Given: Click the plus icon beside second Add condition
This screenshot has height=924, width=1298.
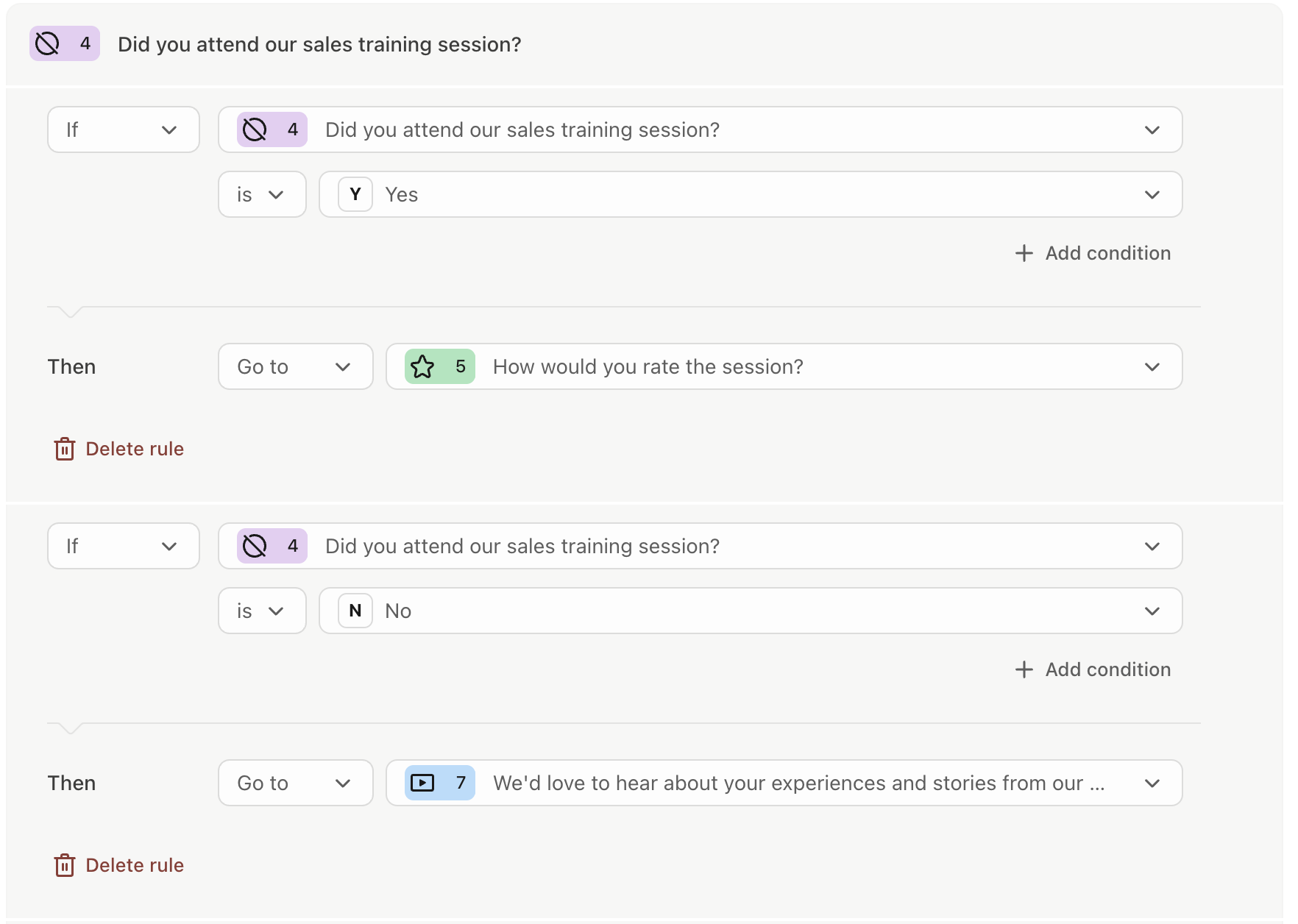Looking at the screenshot, I should point(1024,669).
